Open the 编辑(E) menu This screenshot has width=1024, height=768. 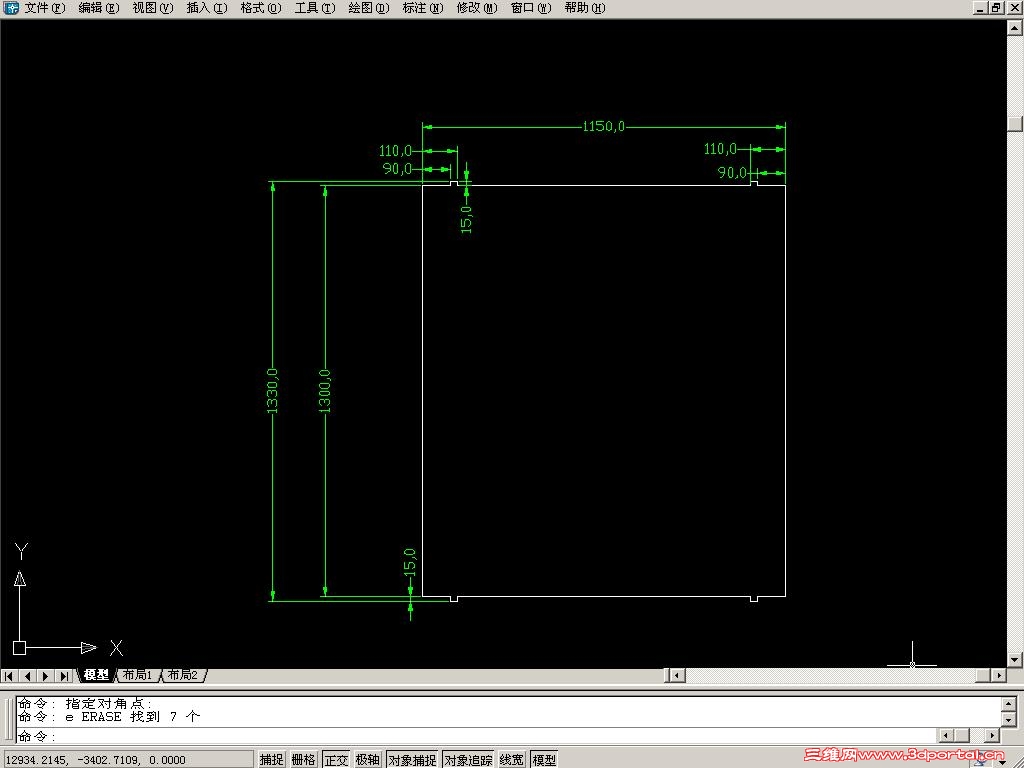coord(99,8)
